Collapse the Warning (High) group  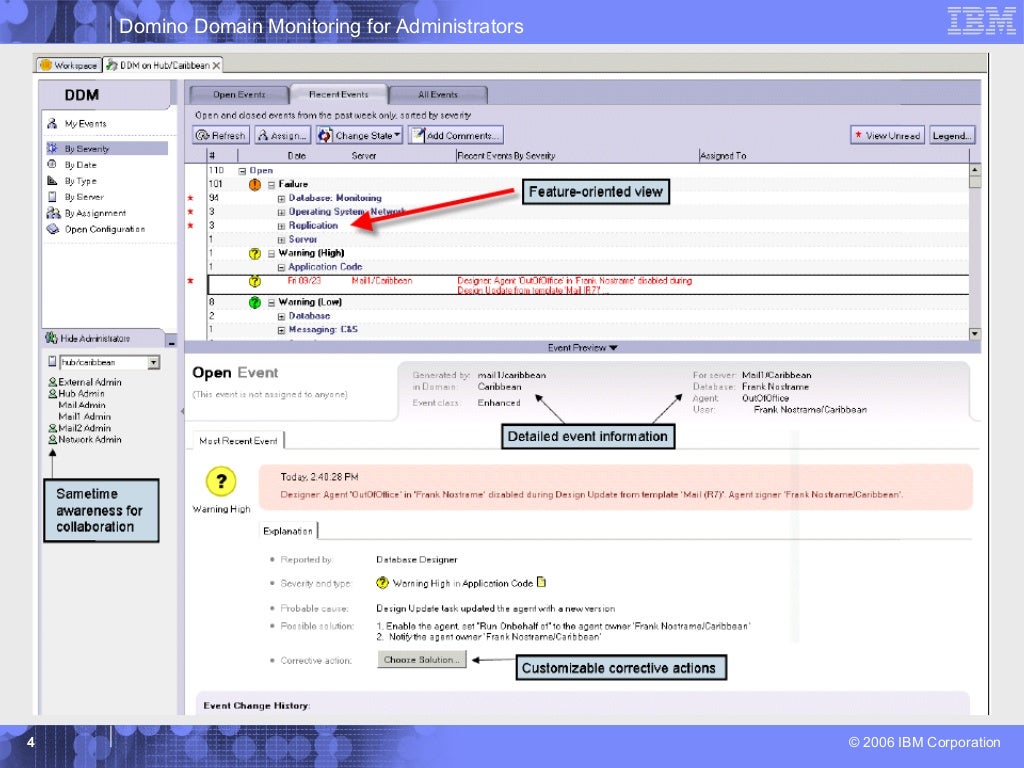pyautogui.click(x=271, y=253)
